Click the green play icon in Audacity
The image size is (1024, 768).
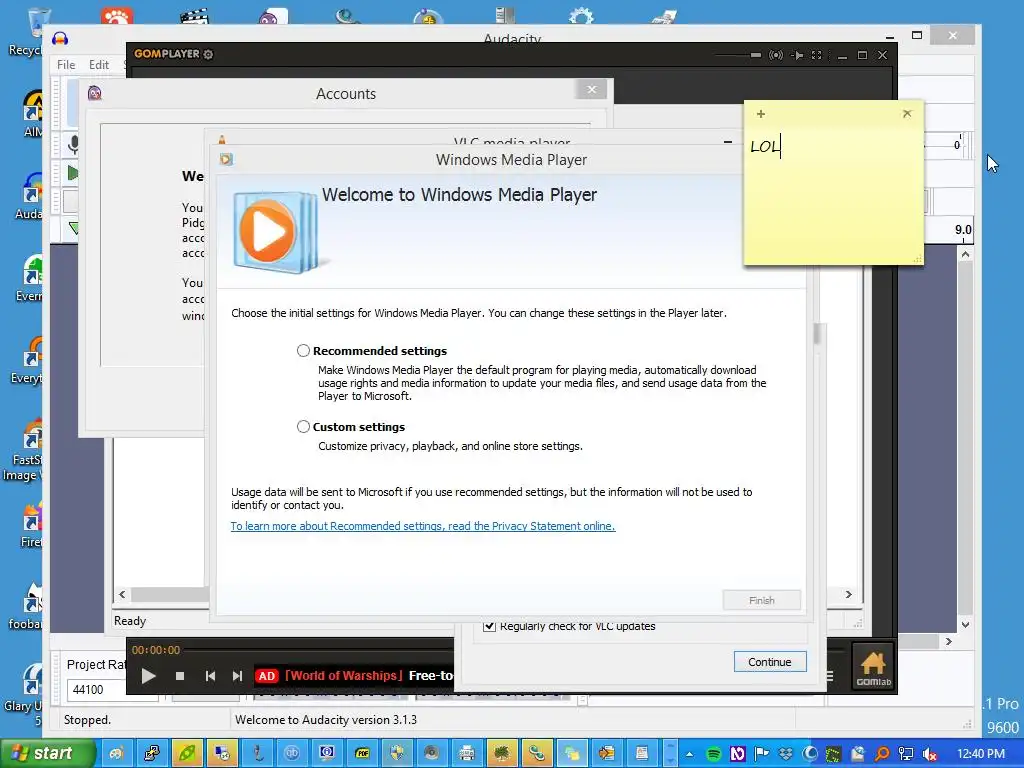[x=72, y=173]
